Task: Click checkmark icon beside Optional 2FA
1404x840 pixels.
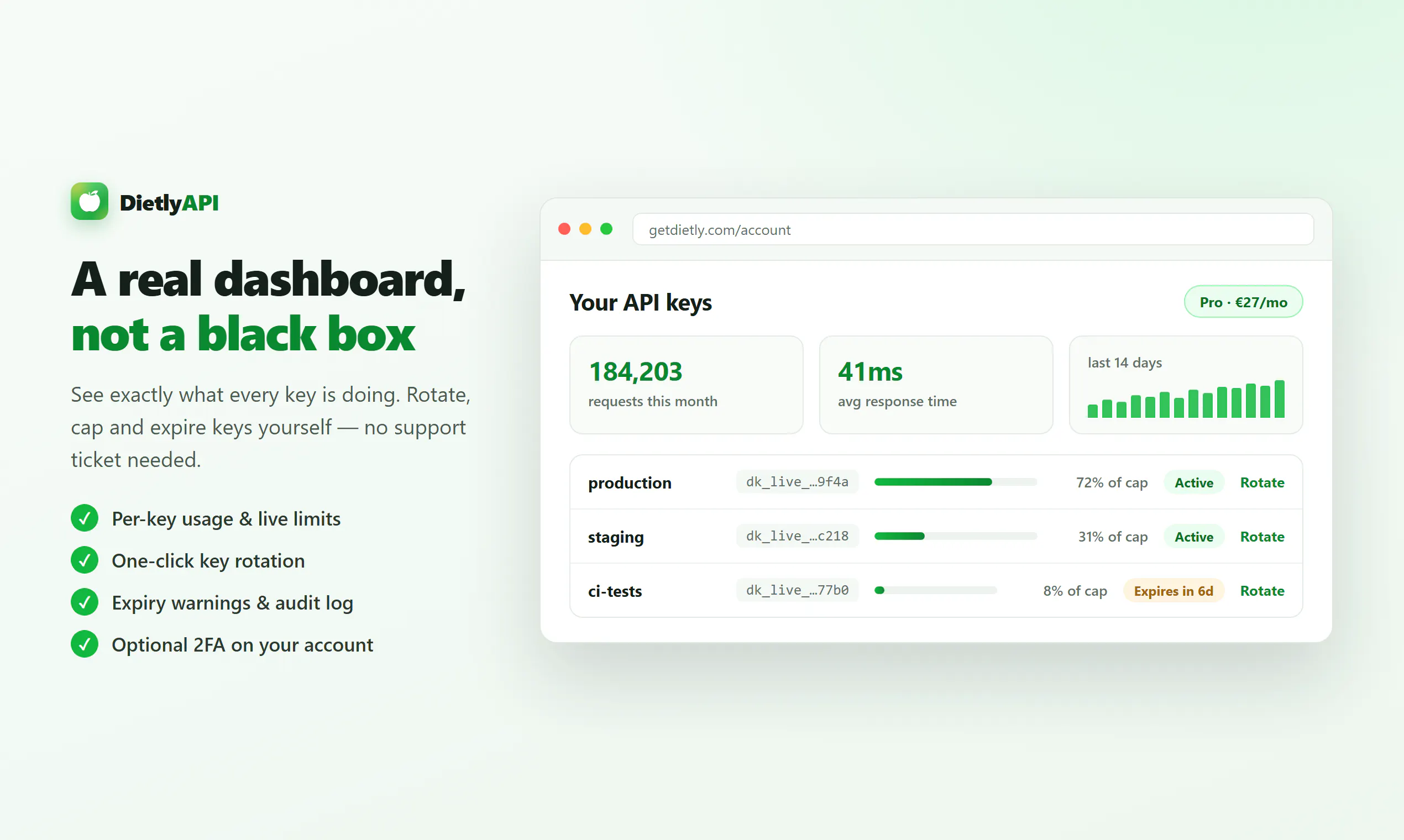Action: tap(85, 644)
